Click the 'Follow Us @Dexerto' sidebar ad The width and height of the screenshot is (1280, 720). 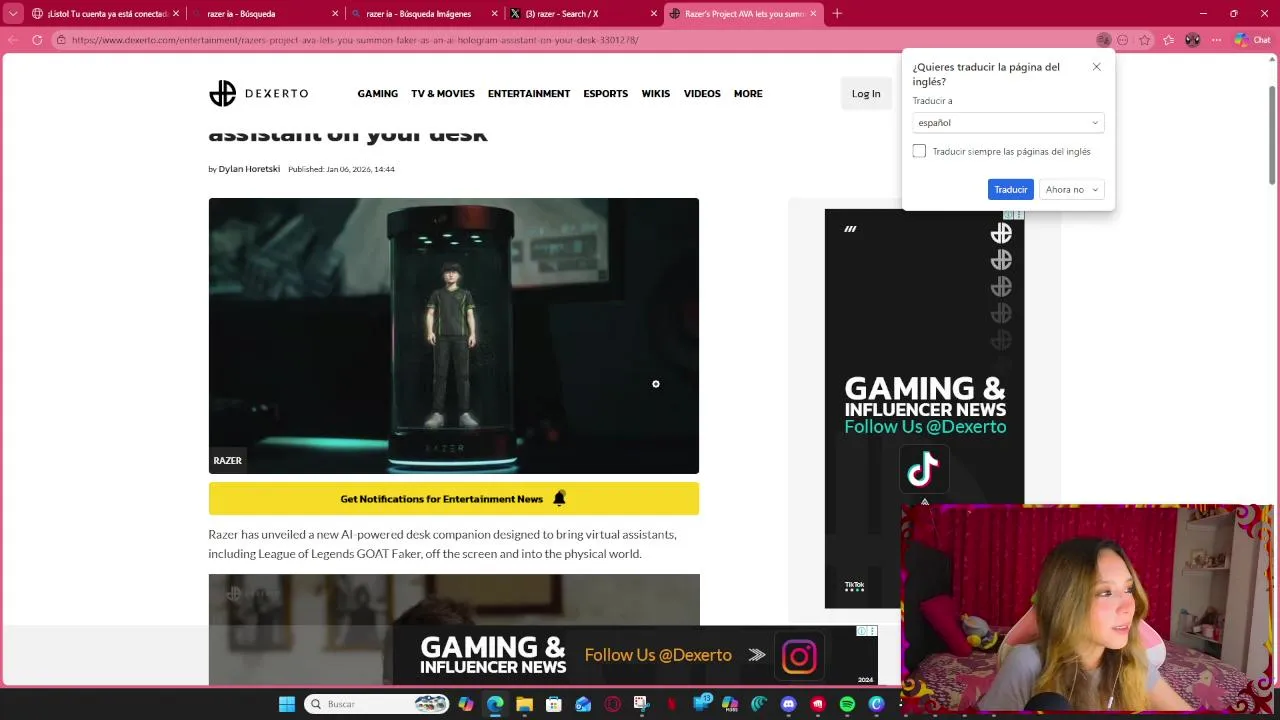[925, 408]
